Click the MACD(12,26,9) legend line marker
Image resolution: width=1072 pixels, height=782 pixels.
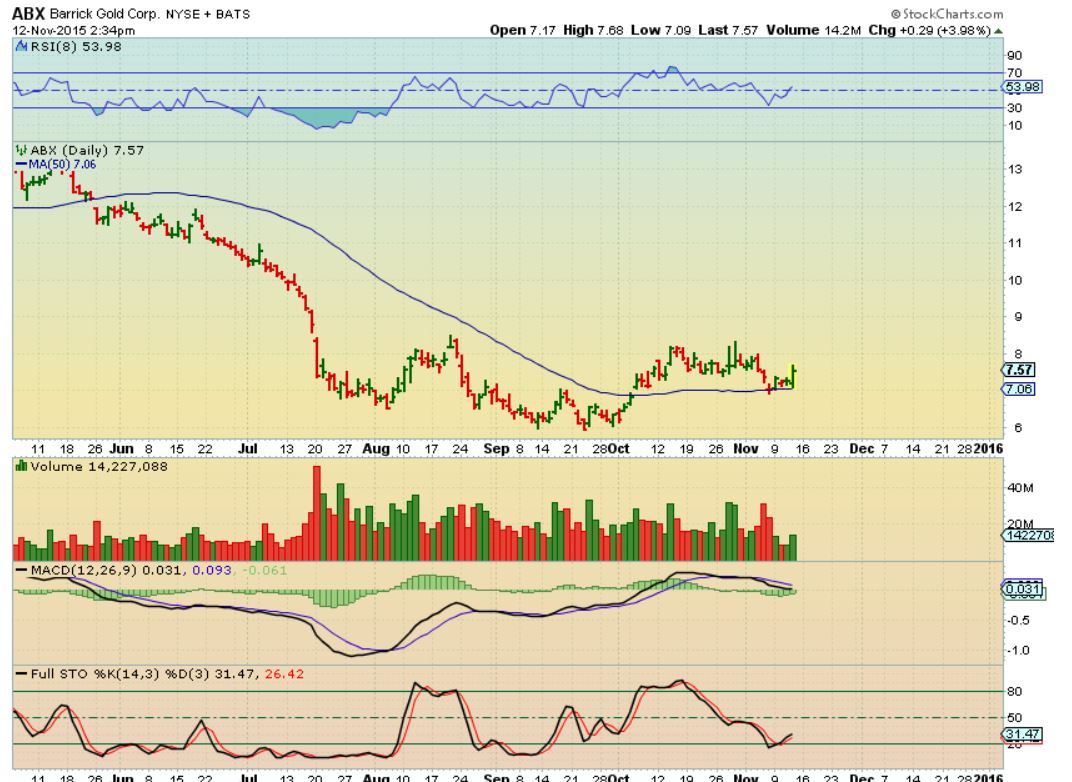click(x=20, y=570)
